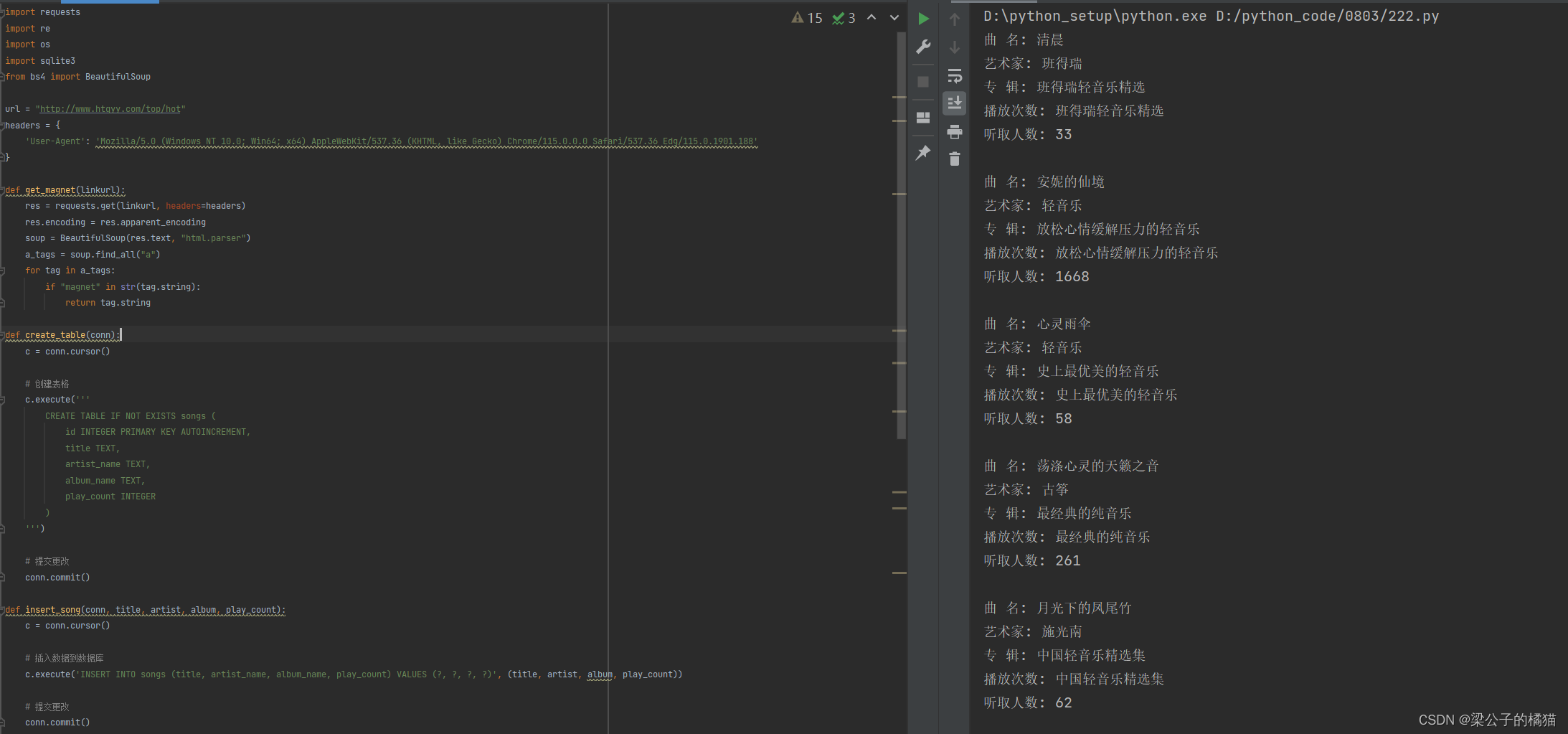The width and height of the screenshot is (1568, 734).
Task: Click the first conn.commit() call under create_table
Action: coord(57,578)
